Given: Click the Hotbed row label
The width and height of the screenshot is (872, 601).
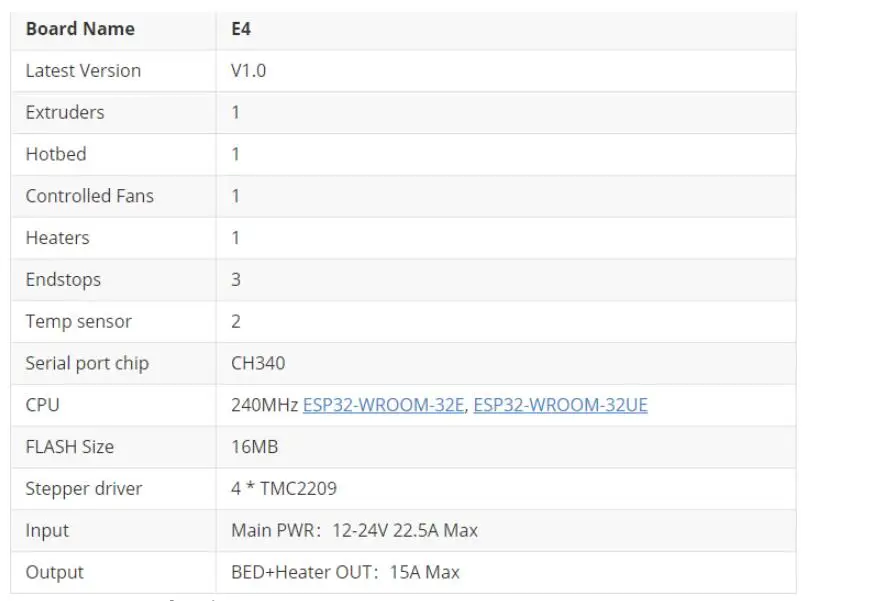Looking at the screenshot, I should pyautogui.click(x=56, y=154).
